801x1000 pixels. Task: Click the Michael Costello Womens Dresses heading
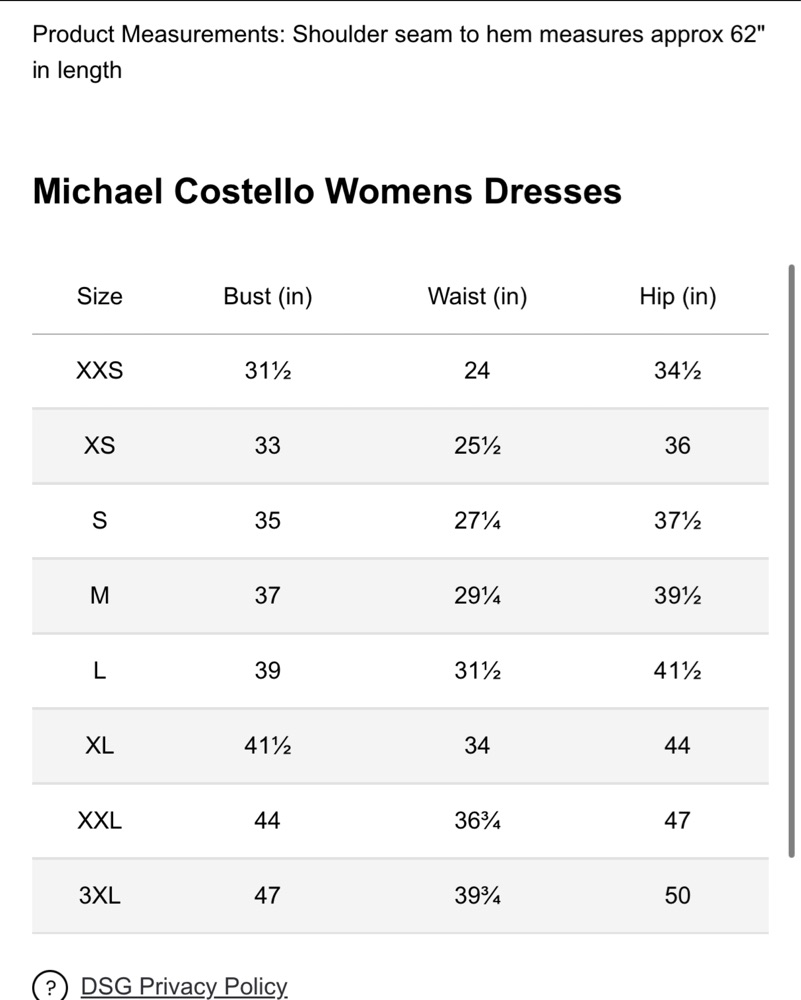tap(327, 191)
